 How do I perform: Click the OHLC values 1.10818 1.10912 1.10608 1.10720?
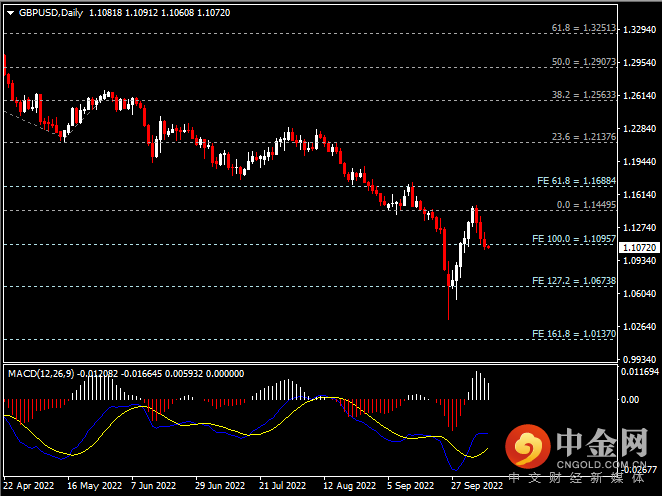tap(160, 13)
